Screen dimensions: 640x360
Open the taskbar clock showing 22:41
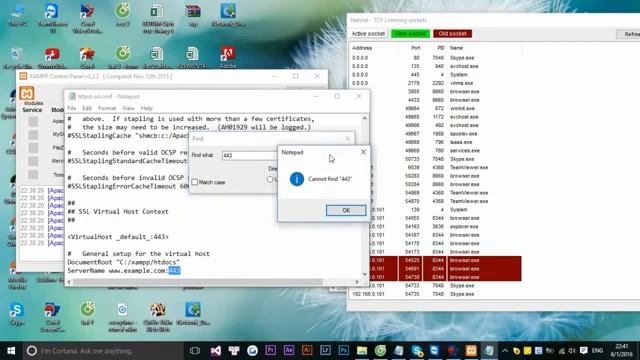click(x=622, y=351)
